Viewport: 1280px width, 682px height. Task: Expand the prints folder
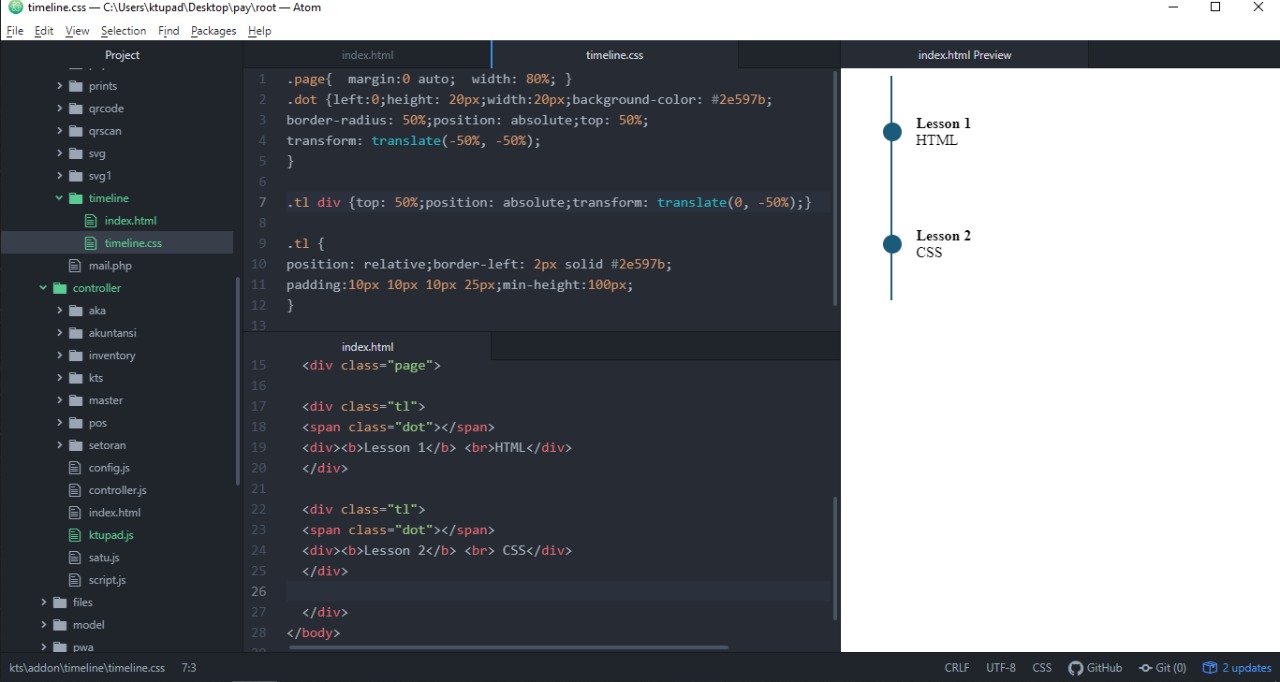pos(59,85)
